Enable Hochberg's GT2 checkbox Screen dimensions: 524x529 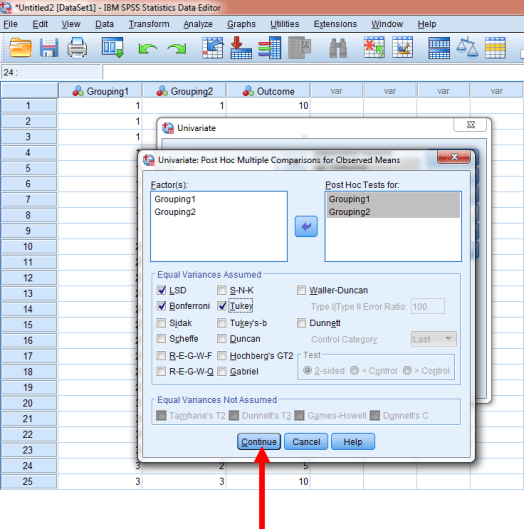222,356
